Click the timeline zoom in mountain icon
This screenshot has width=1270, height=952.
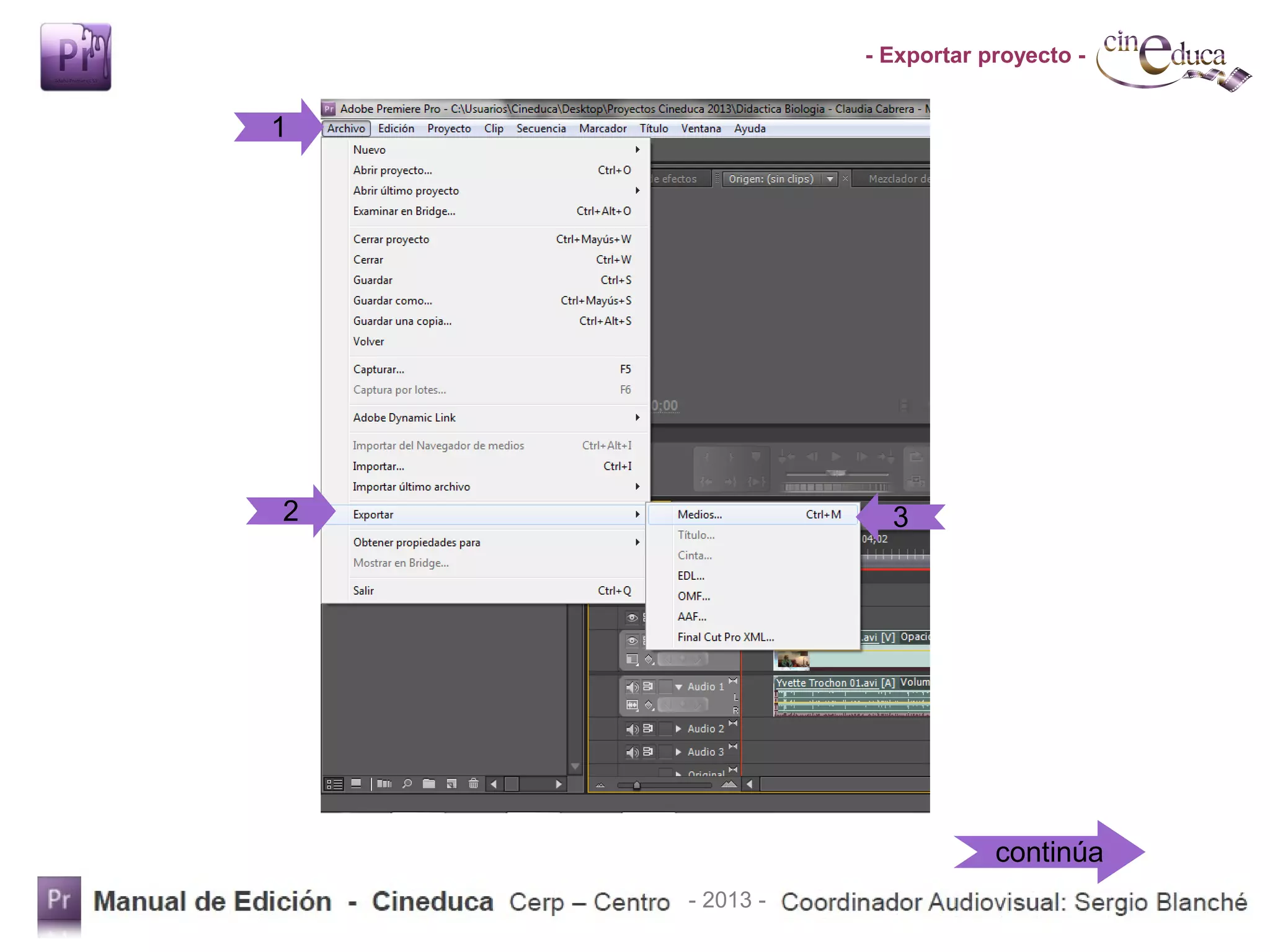coord(729,785)
